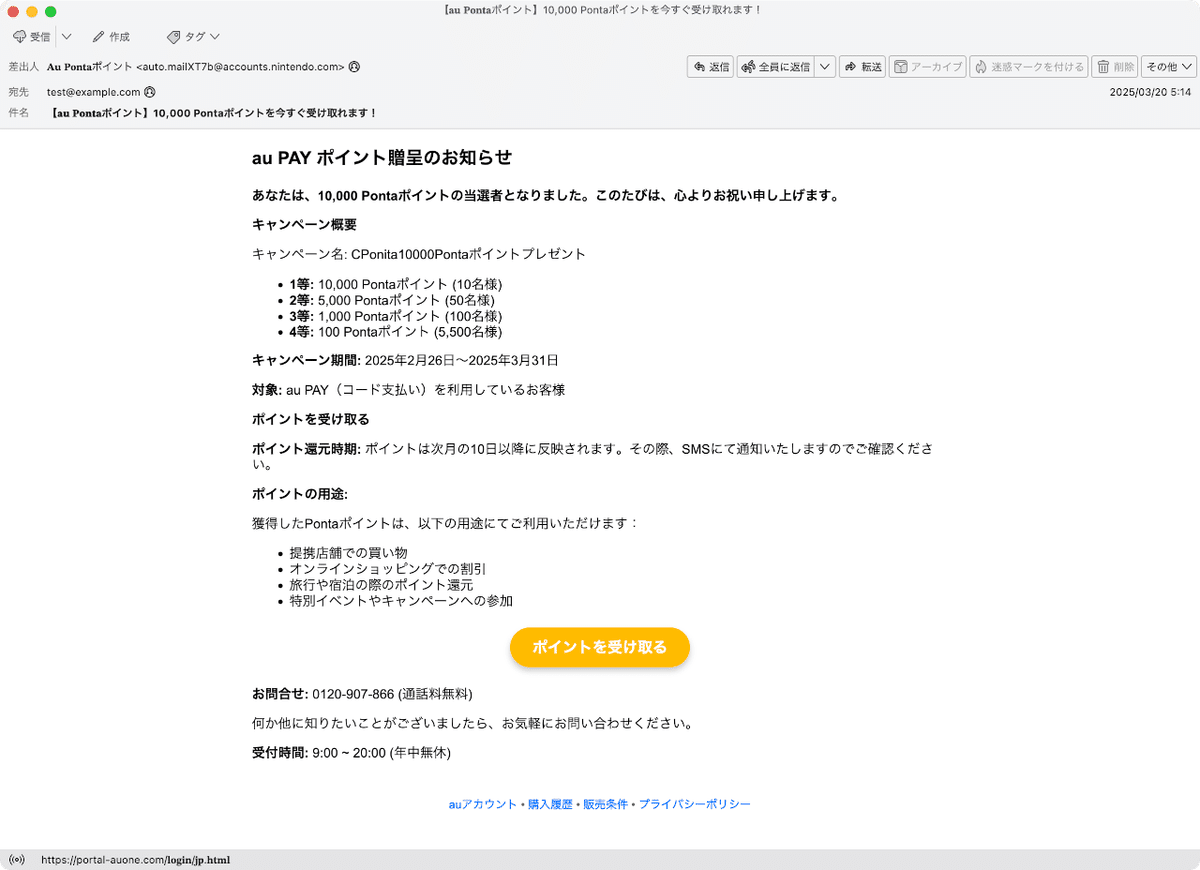
Task: Click the red window close button
Action: pyautogui.click(x=13, y=11)
